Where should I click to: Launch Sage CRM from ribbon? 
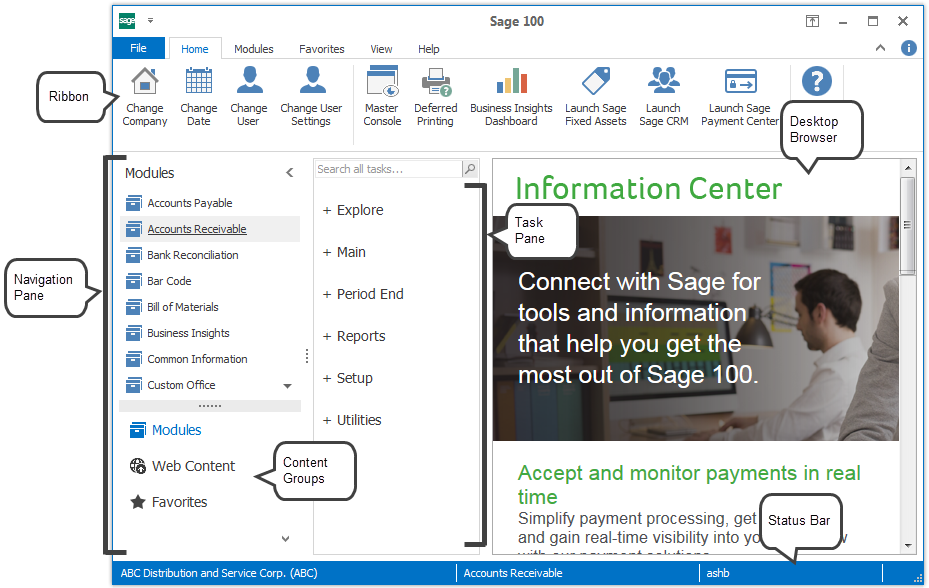(x=663, y=82)
